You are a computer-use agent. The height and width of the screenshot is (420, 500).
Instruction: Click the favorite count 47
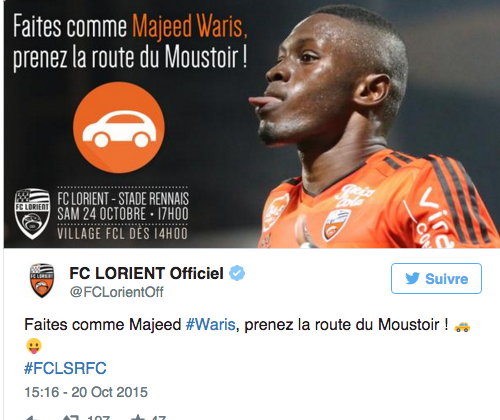[159, 418]
